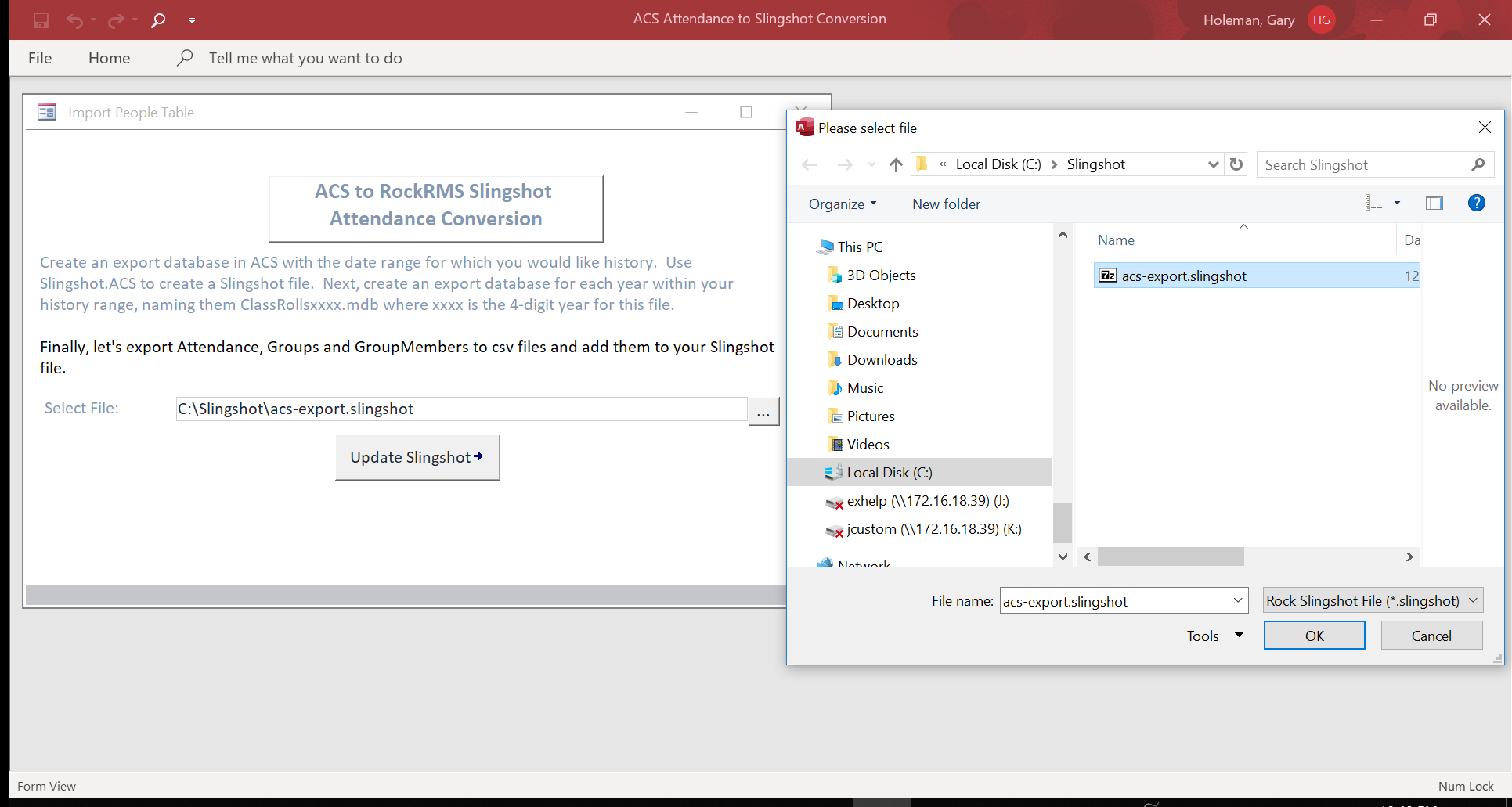Open the view options dropdown arrow

[x=1397, y=203]
